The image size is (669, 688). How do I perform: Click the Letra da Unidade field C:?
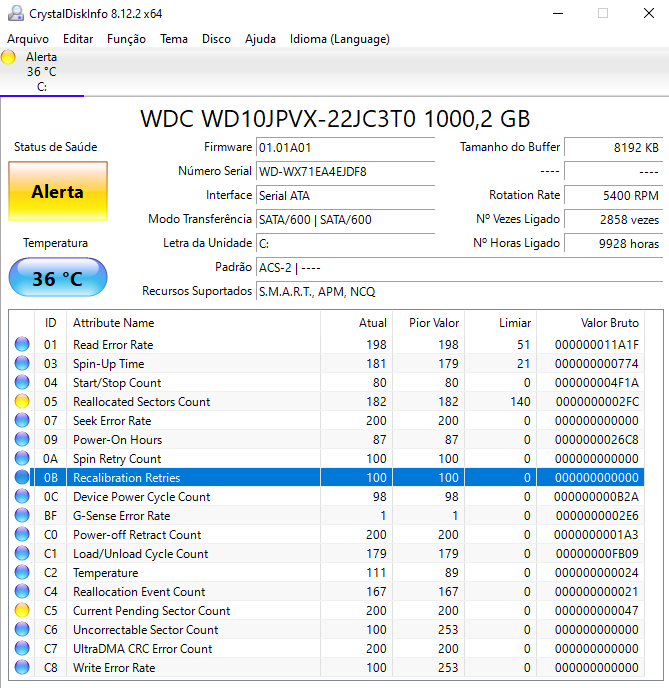pos(345,244)
